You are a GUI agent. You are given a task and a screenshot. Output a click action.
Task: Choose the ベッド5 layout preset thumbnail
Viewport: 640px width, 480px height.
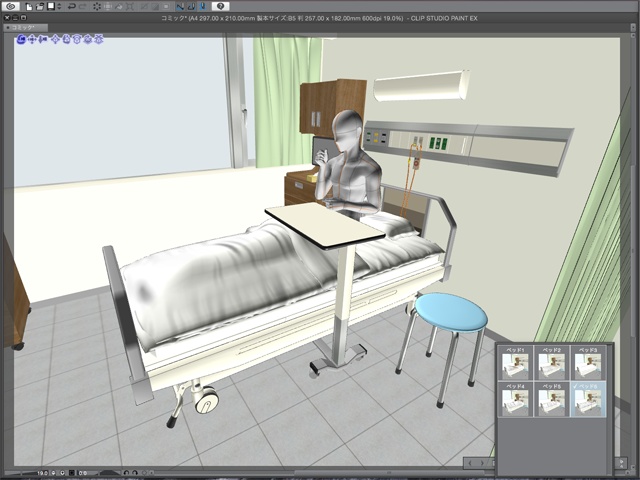click(551, 399)
